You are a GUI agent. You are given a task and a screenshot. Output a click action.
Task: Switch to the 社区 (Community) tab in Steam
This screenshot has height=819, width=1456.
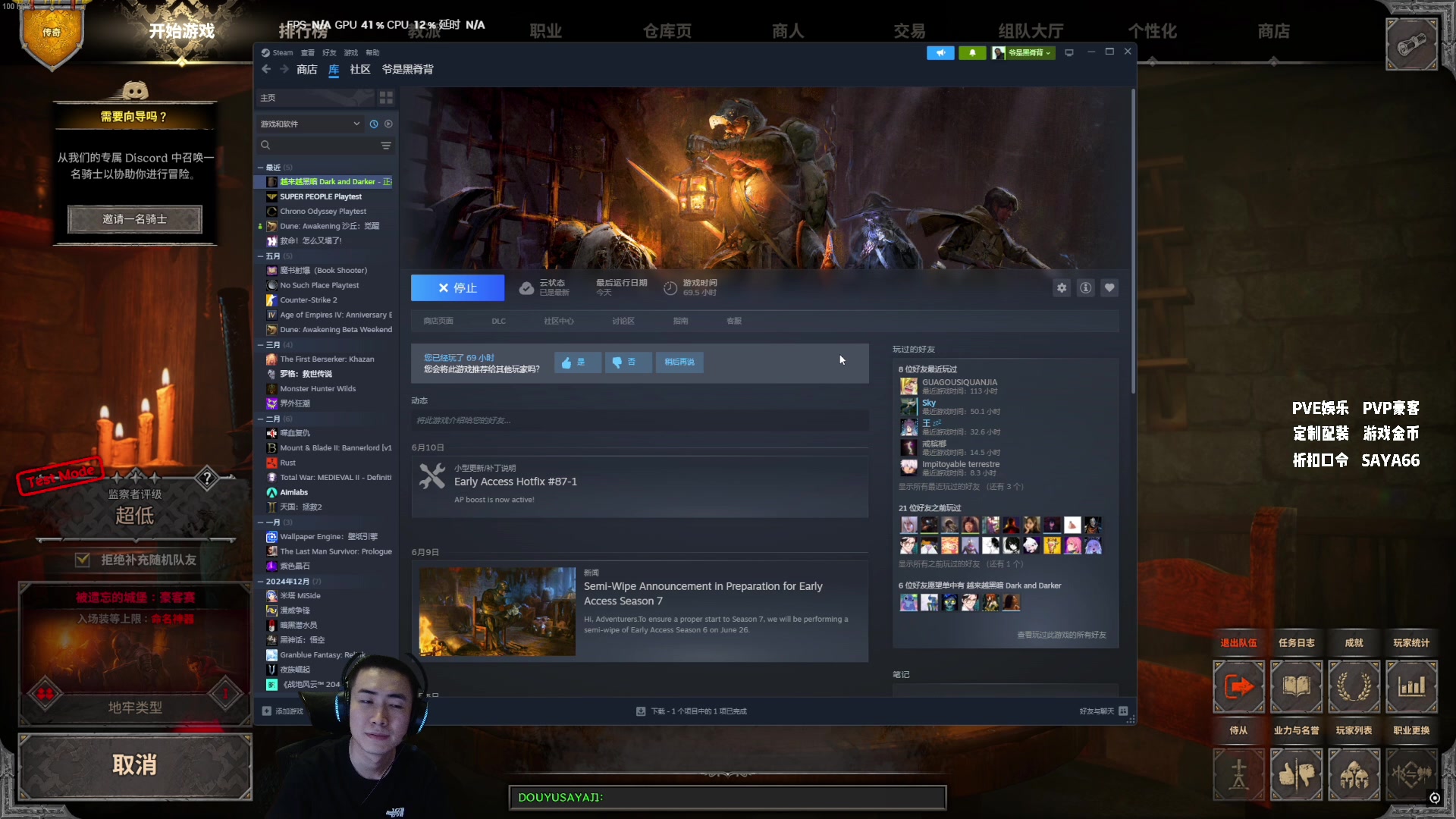[x=360, y=69]
